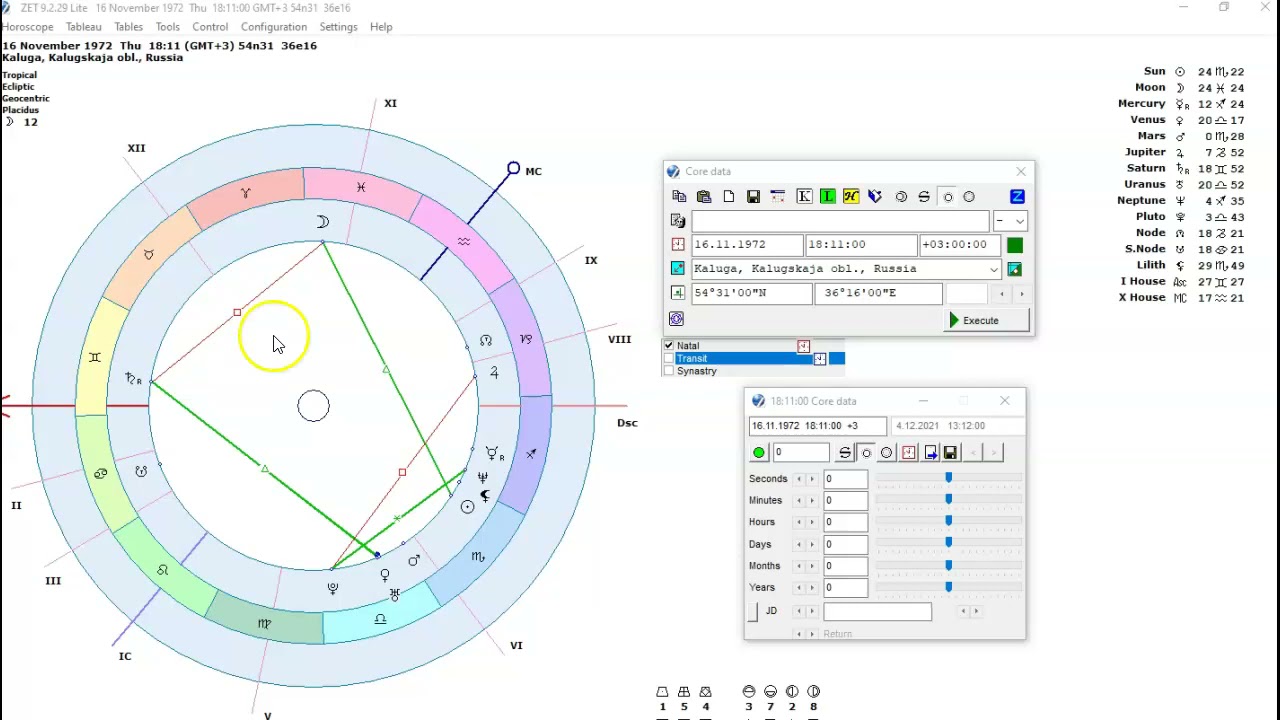Screen dimensions: 1280x720
Task: Open the Horoscope menu
Action: coord(27,27)
